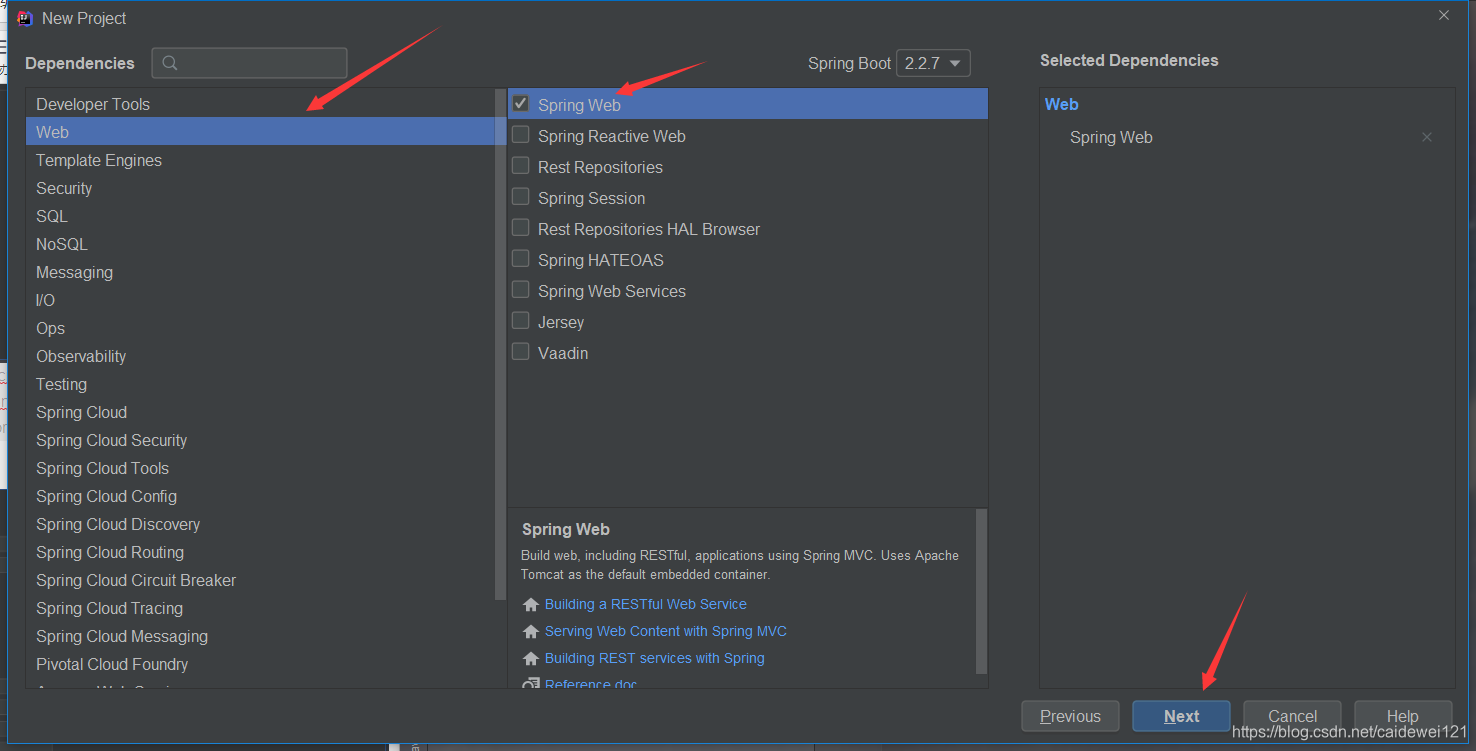This screenshot has height=751, width=1476.
Task: Enable the Jersey checkbox
Action: coord(521,320)
